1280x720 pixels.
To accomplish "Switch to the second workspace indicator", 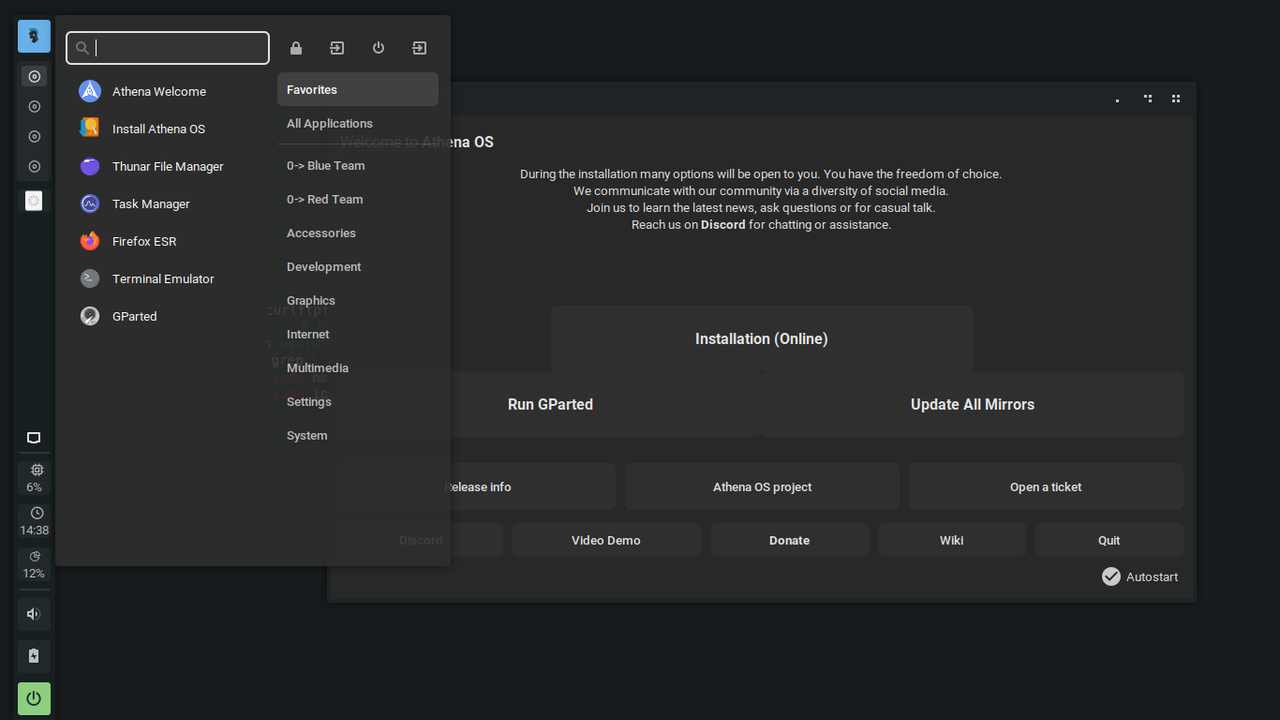I will point(34,106).
